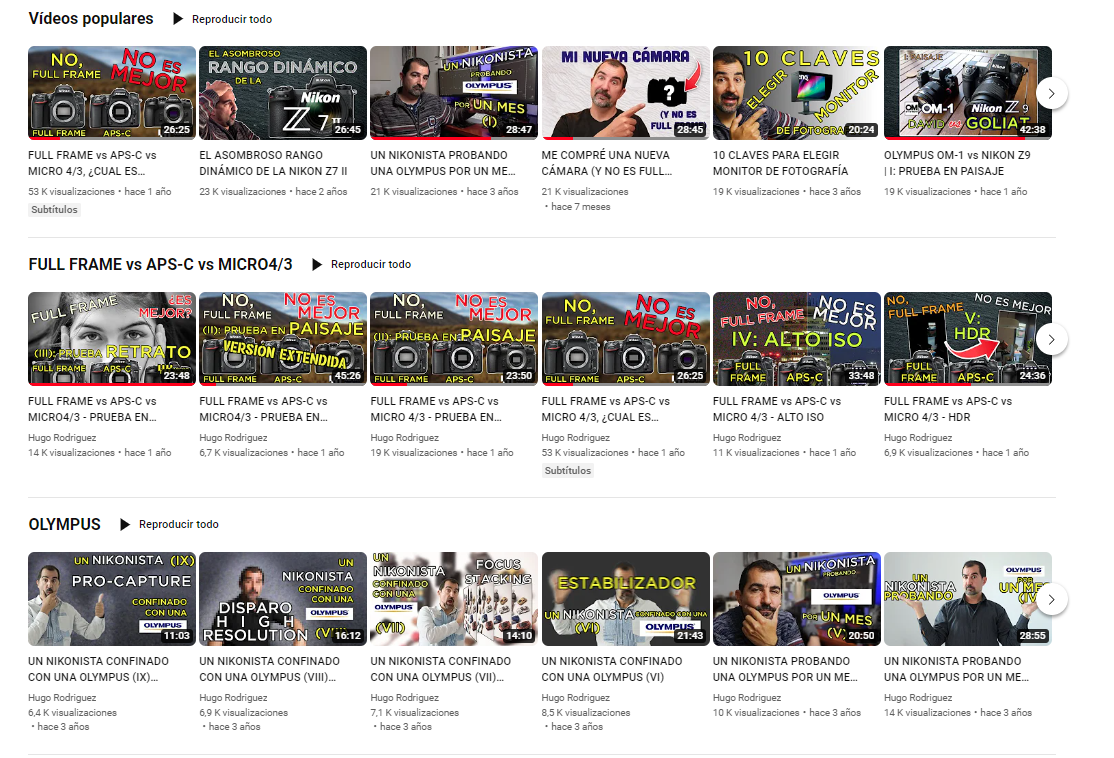Play all videos in OLYMPUS section

pos(169,524)
